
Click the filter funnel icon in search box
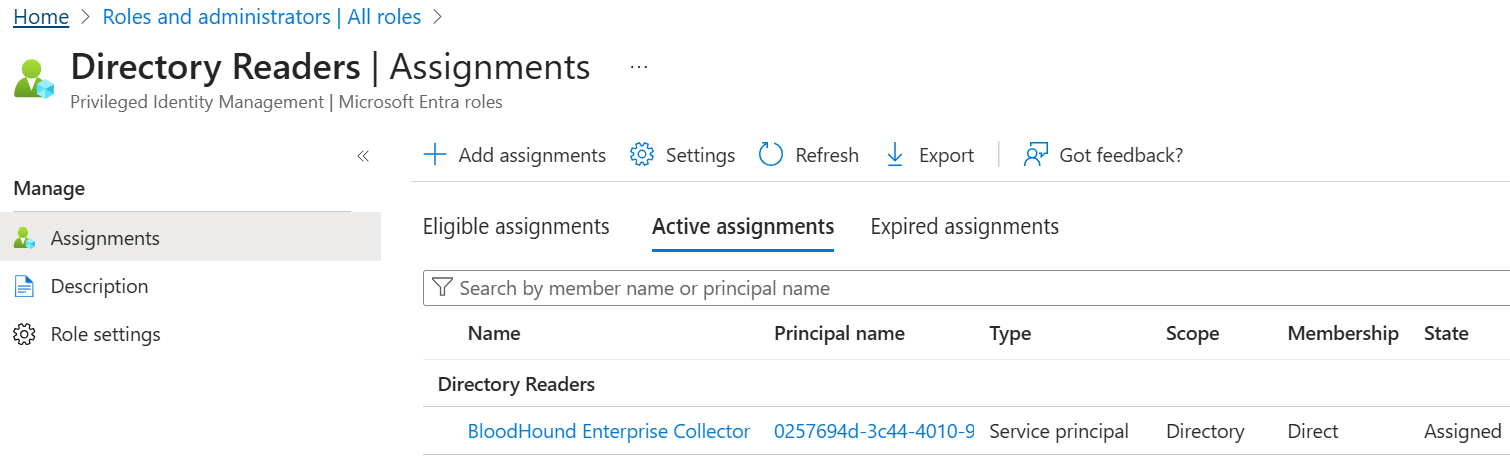[441, 289]
